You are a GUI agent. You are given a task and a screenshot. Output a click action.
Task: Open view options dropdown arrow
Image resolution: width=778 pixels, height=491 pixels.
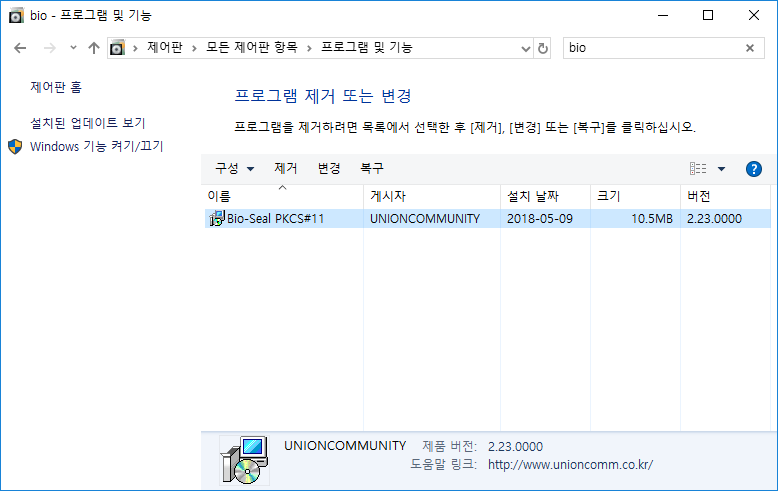point(721,169)
